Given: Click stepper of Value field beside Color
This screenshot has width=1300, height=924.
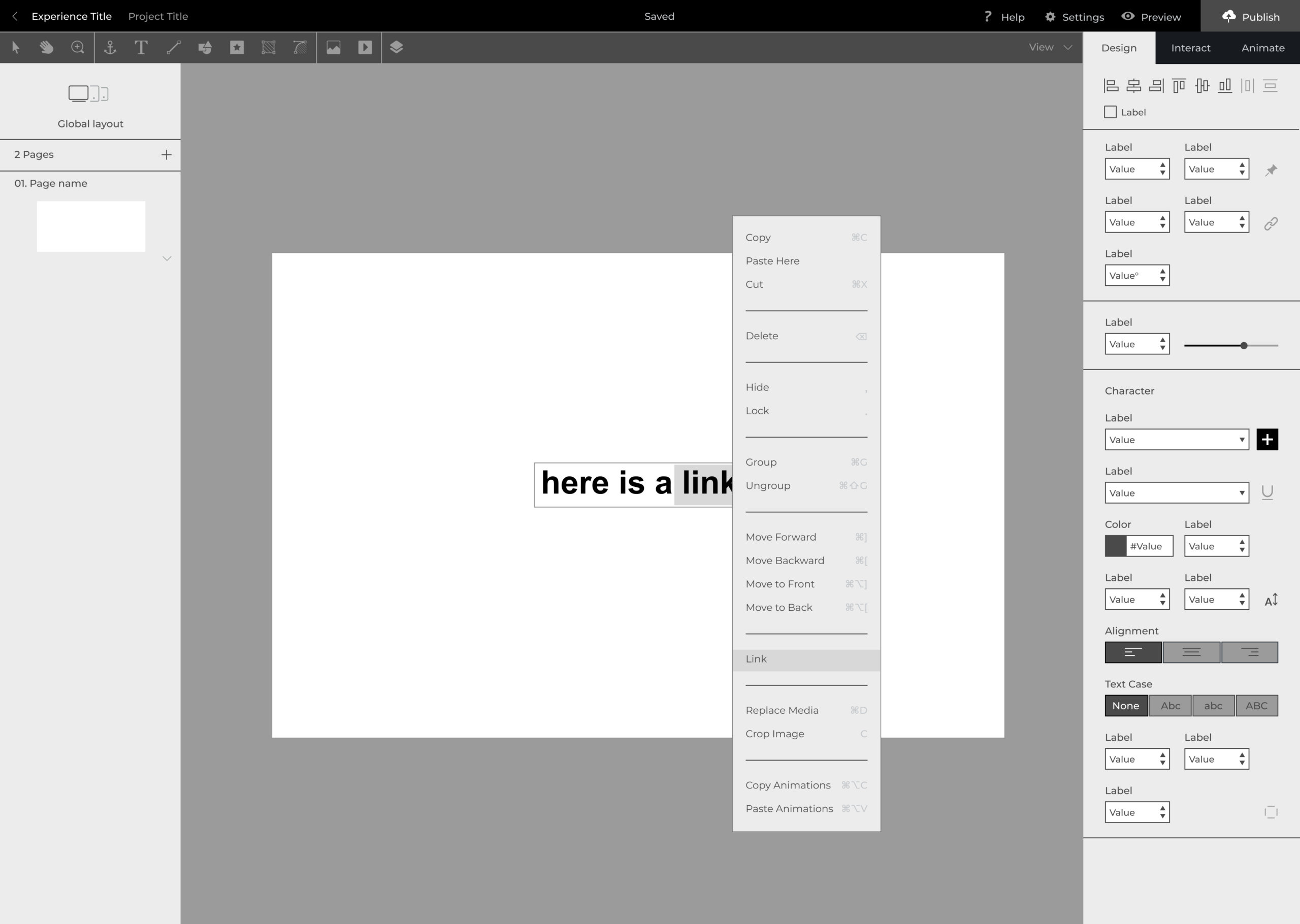Looking at the screenshot, I should point(1242,546).
